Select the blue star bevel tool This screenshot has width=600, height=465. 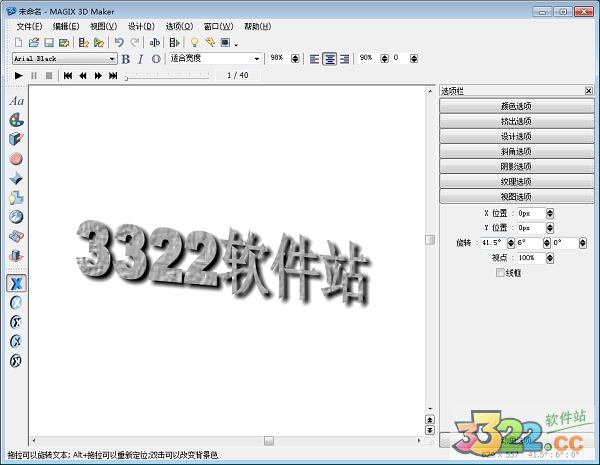coord(16,178)
